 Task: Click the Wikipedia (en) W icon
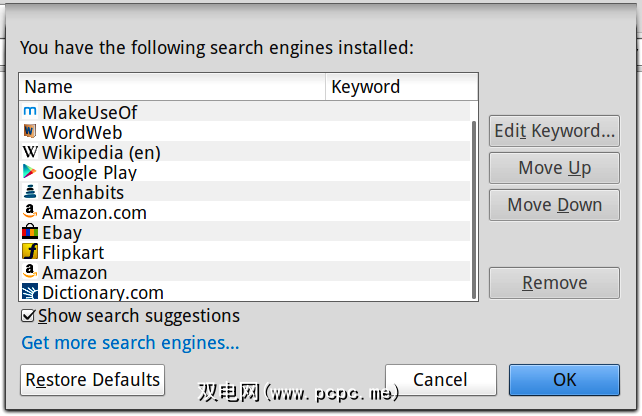(x=30, y=152)
